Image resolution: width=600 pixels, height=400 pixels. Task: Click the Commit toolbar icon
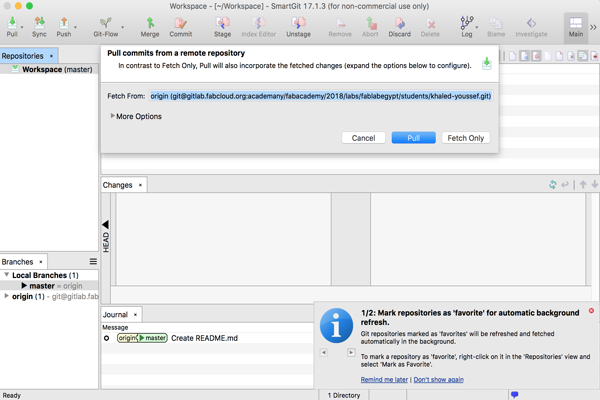[181, 27]
